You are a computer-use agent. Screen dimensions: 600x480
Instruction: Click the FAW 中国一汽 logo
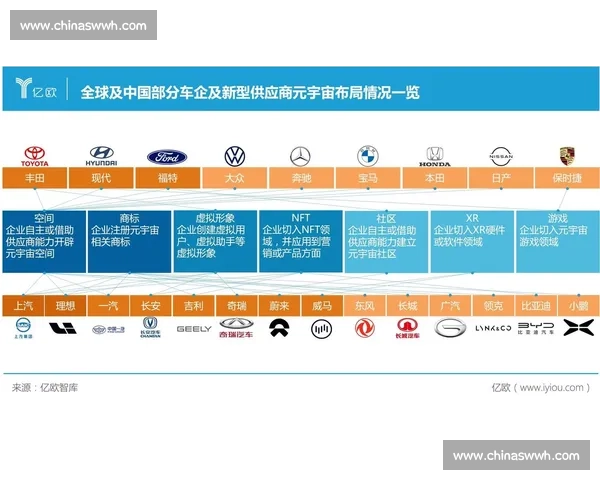click(108, 329)
